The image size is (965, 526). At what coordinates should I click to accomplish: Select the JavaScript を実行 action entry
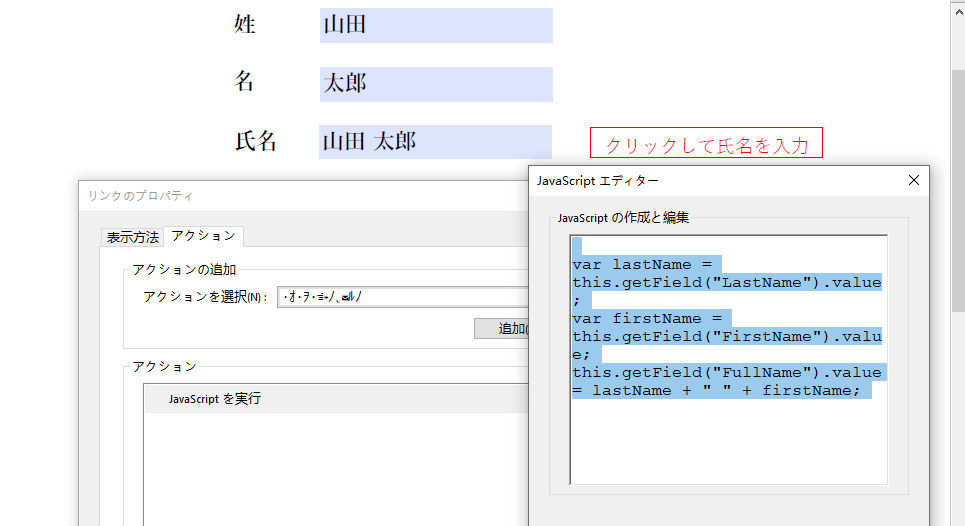337,399
